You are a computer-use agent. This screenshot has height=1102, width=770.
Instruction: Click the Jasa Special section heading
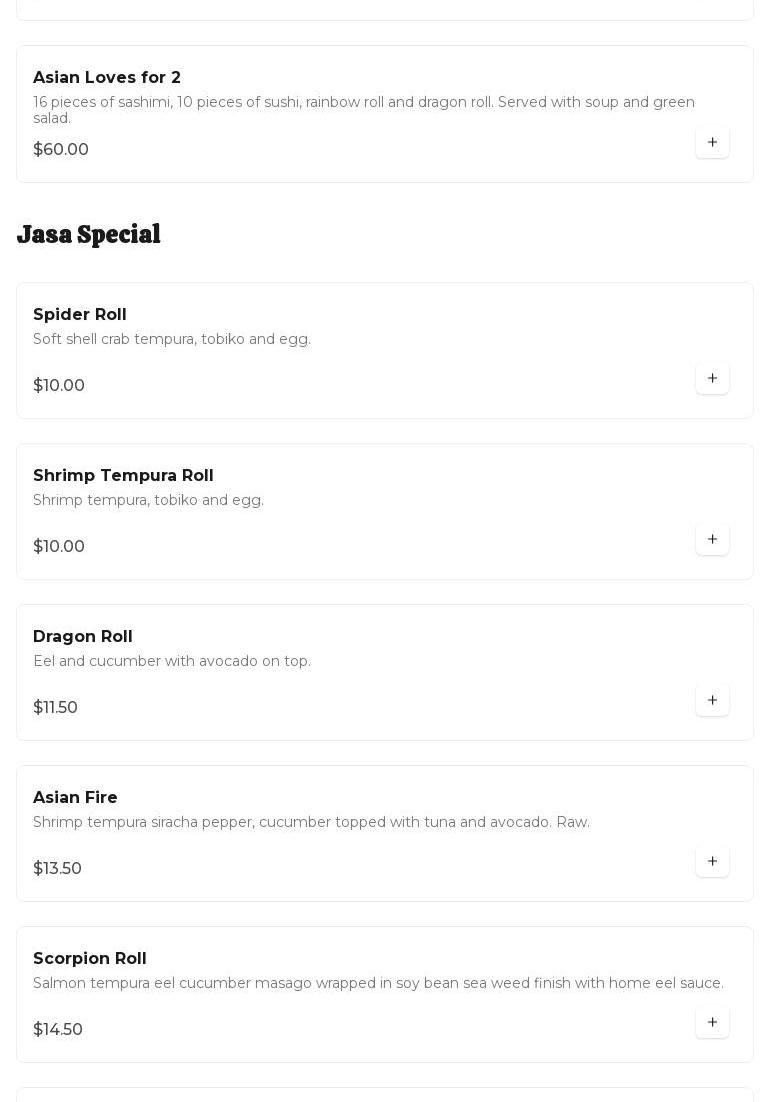[89, 234]
